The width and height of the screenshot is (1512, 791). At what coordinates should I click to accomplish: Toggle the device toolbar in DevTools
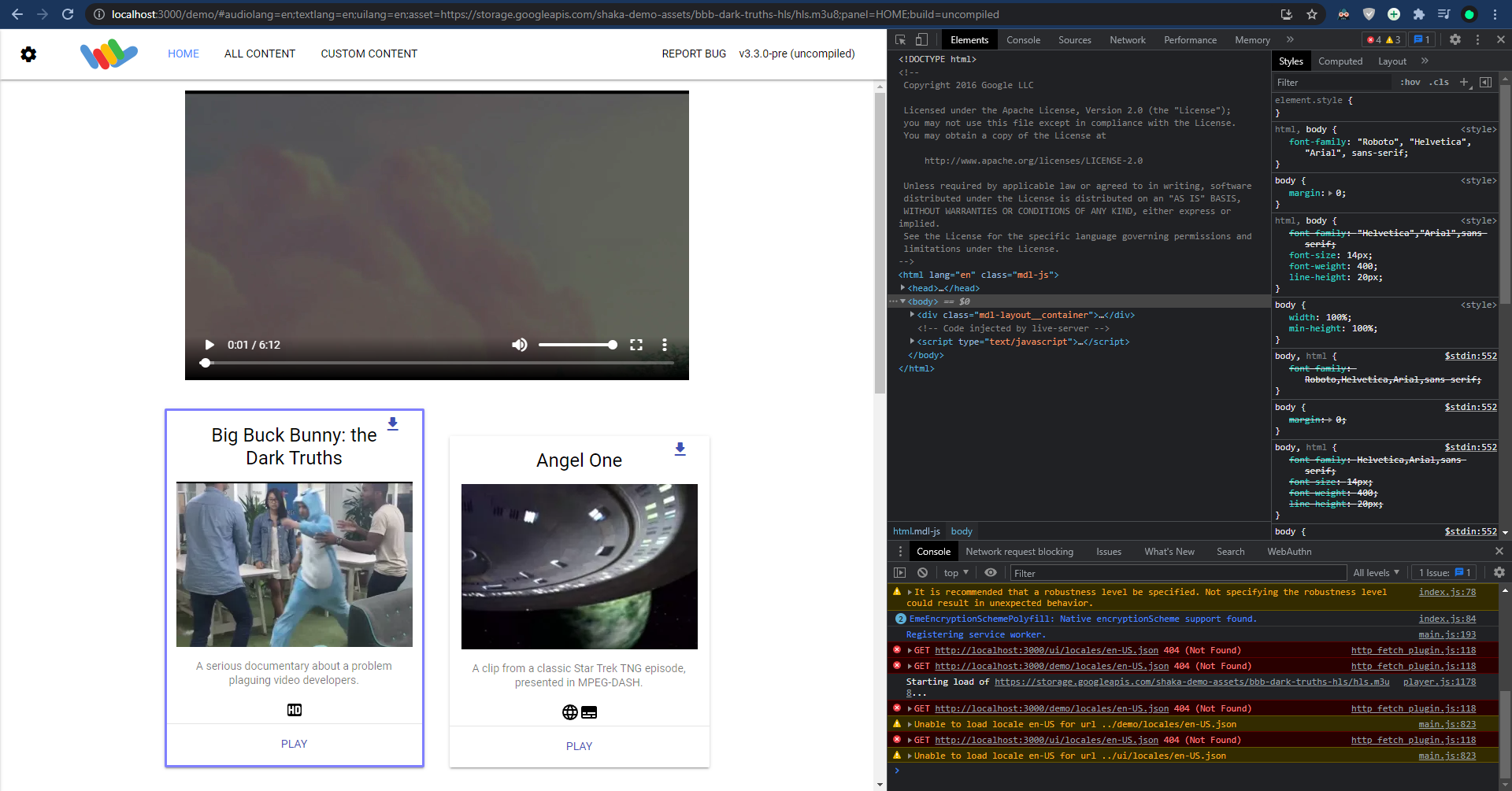pos(921,39)
